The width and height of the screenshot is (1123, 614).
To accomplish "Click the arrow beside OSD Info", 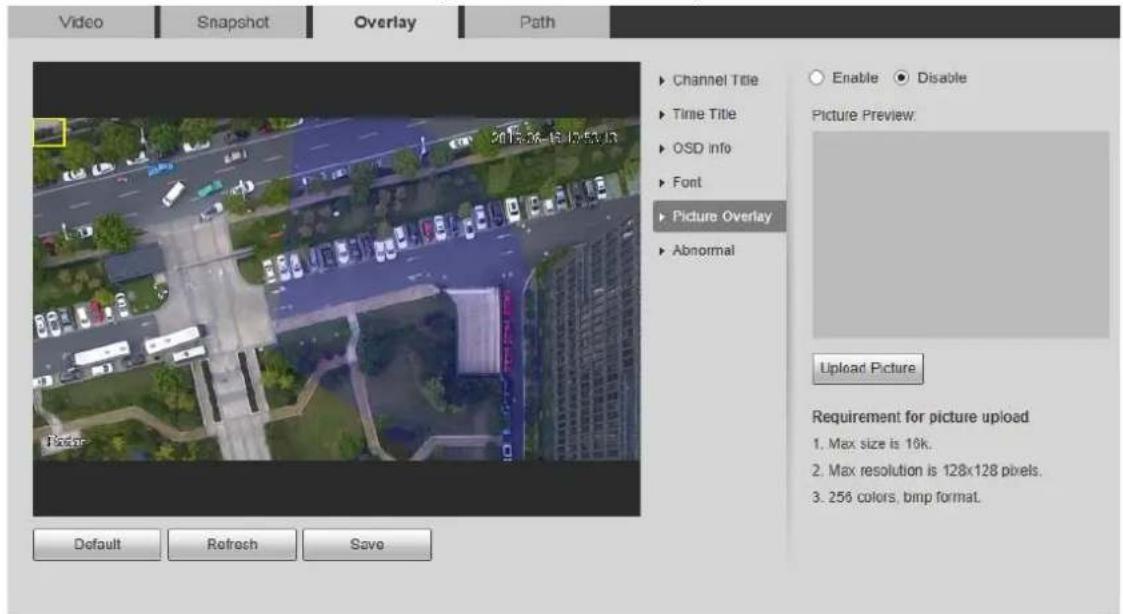I will tap(662, 149).
